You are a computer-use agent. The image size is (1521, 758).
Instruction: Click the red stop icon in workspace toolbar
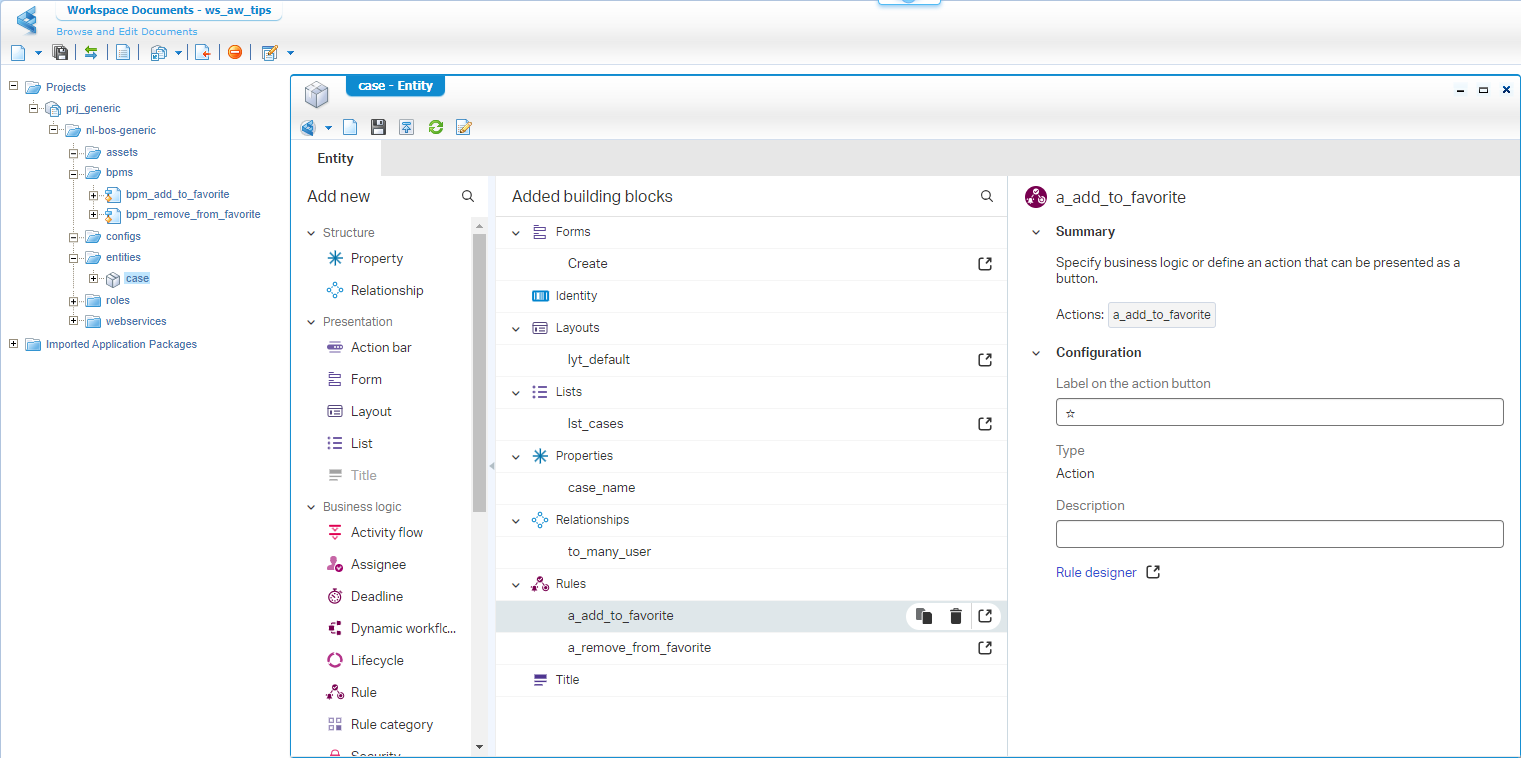coord(235,52)
